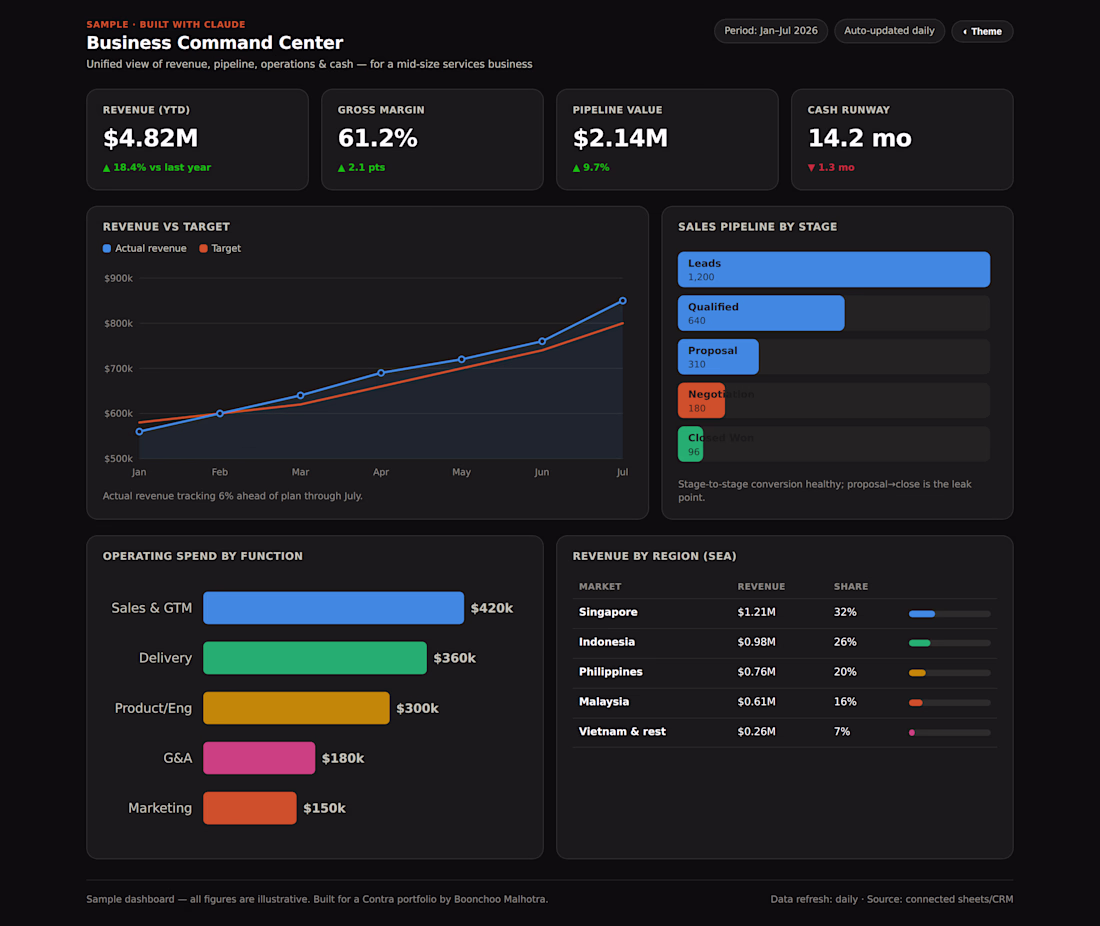This screenshot has width=1100, height=926.
Task: Click the Sales Pipeline by Stage heading
Action: point(757,227)
